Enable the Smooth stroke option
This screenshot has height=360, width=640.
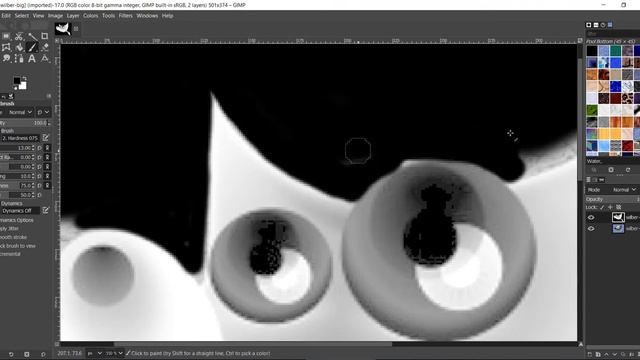pos(13,237)
